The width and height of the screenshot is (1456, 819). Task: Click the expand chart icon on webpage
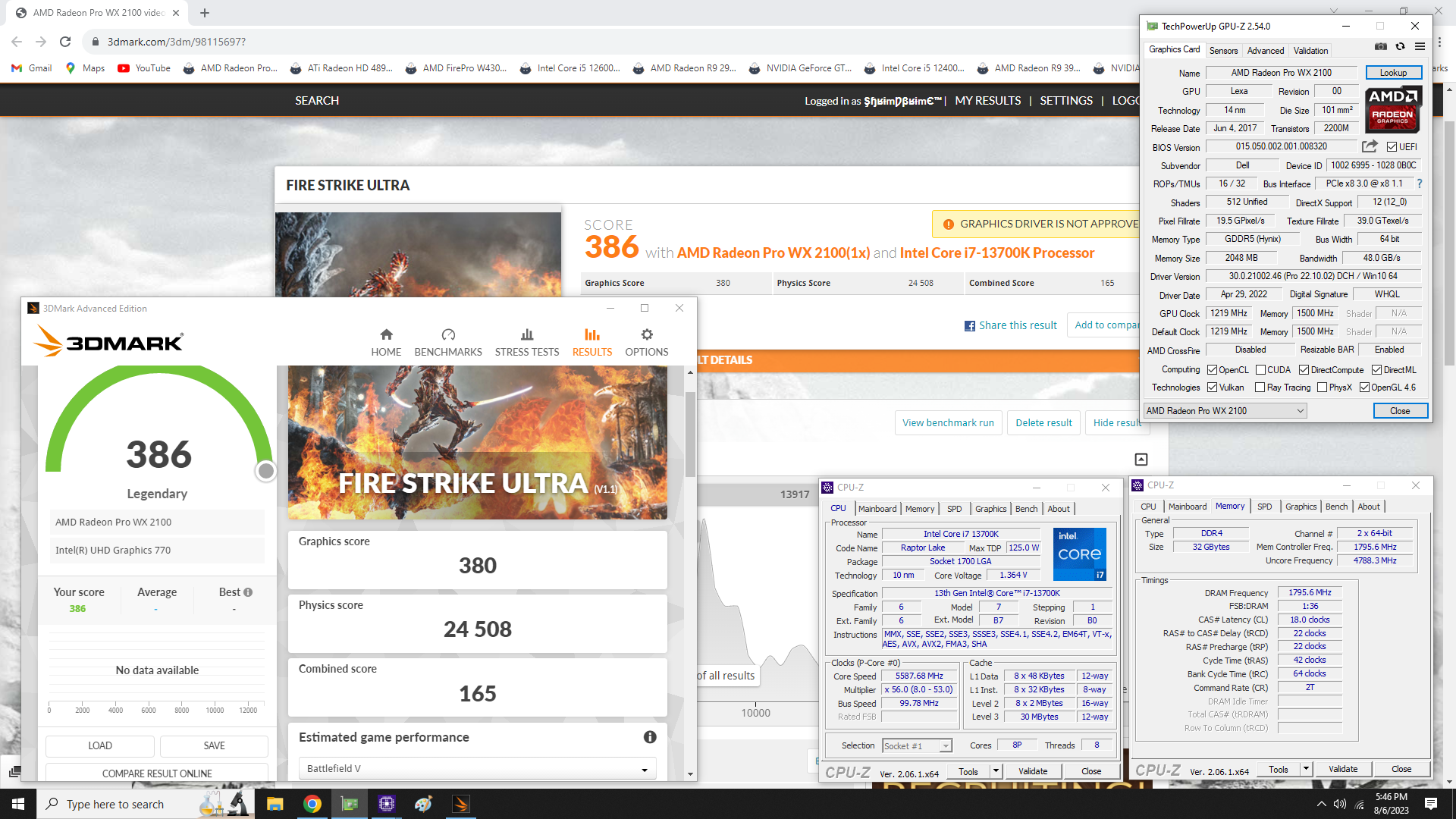[1141, 460]
